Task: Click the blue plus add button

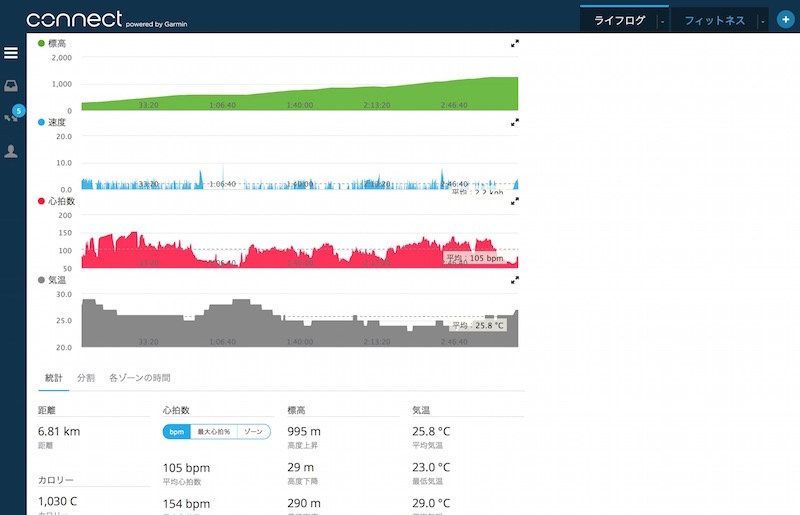Action: (785, 19)
